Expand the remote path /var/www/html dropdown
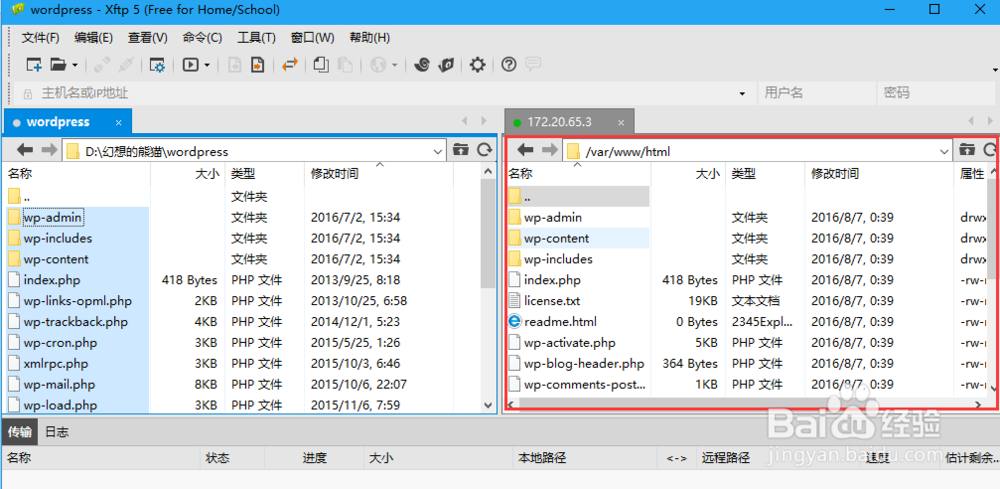The height and width of the screenshot is (489, 1000). [945, 151]
